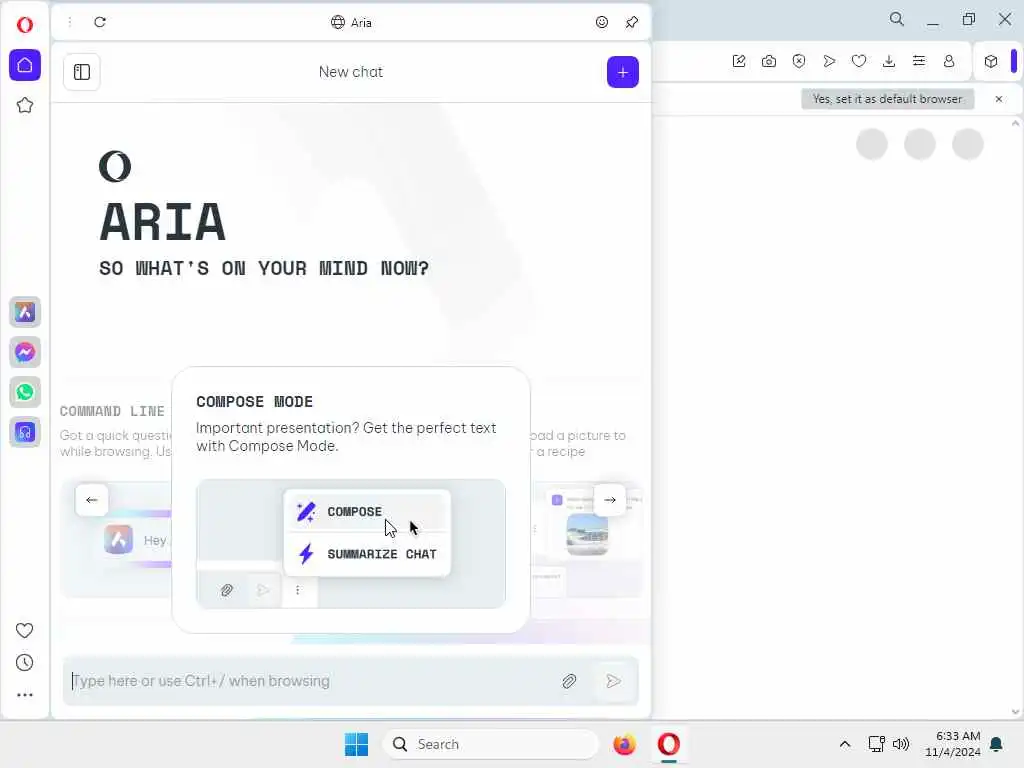The width and height of the screenshot is (1024, 768).
Task: Open History clock icon in sidebar
Action: coord(24,663)
